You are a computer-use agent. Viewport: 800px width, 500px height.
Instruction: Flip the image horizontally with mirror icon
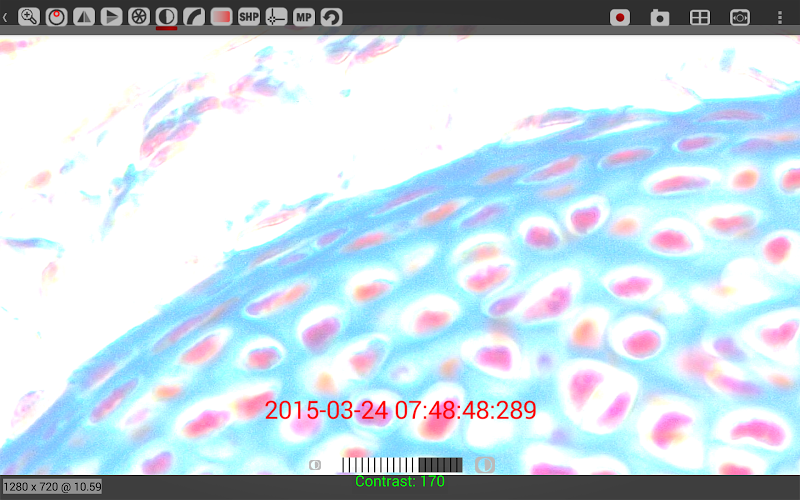point(84,17)
